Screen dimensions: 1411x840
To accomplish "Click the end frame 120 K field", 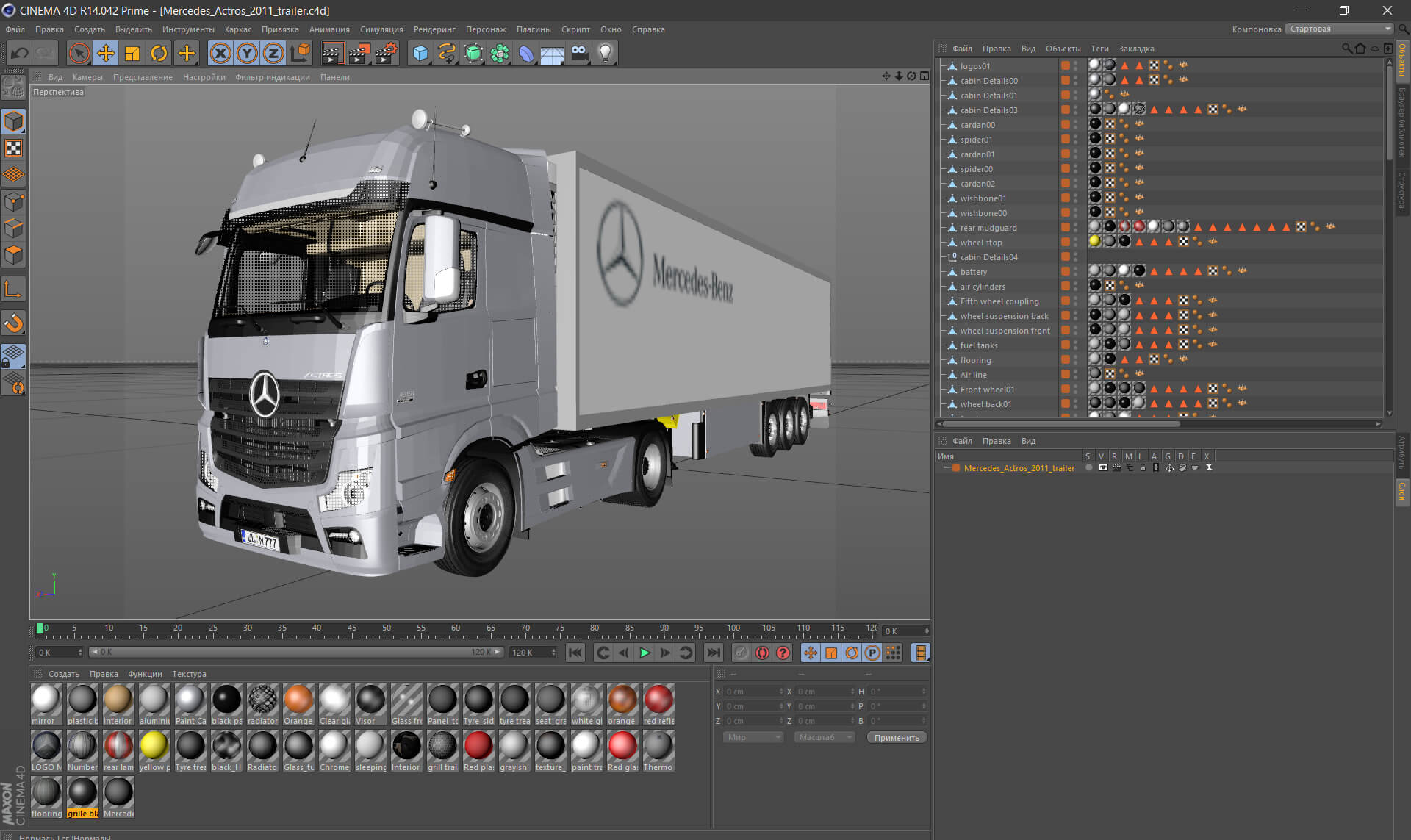I will pos(533,653).
